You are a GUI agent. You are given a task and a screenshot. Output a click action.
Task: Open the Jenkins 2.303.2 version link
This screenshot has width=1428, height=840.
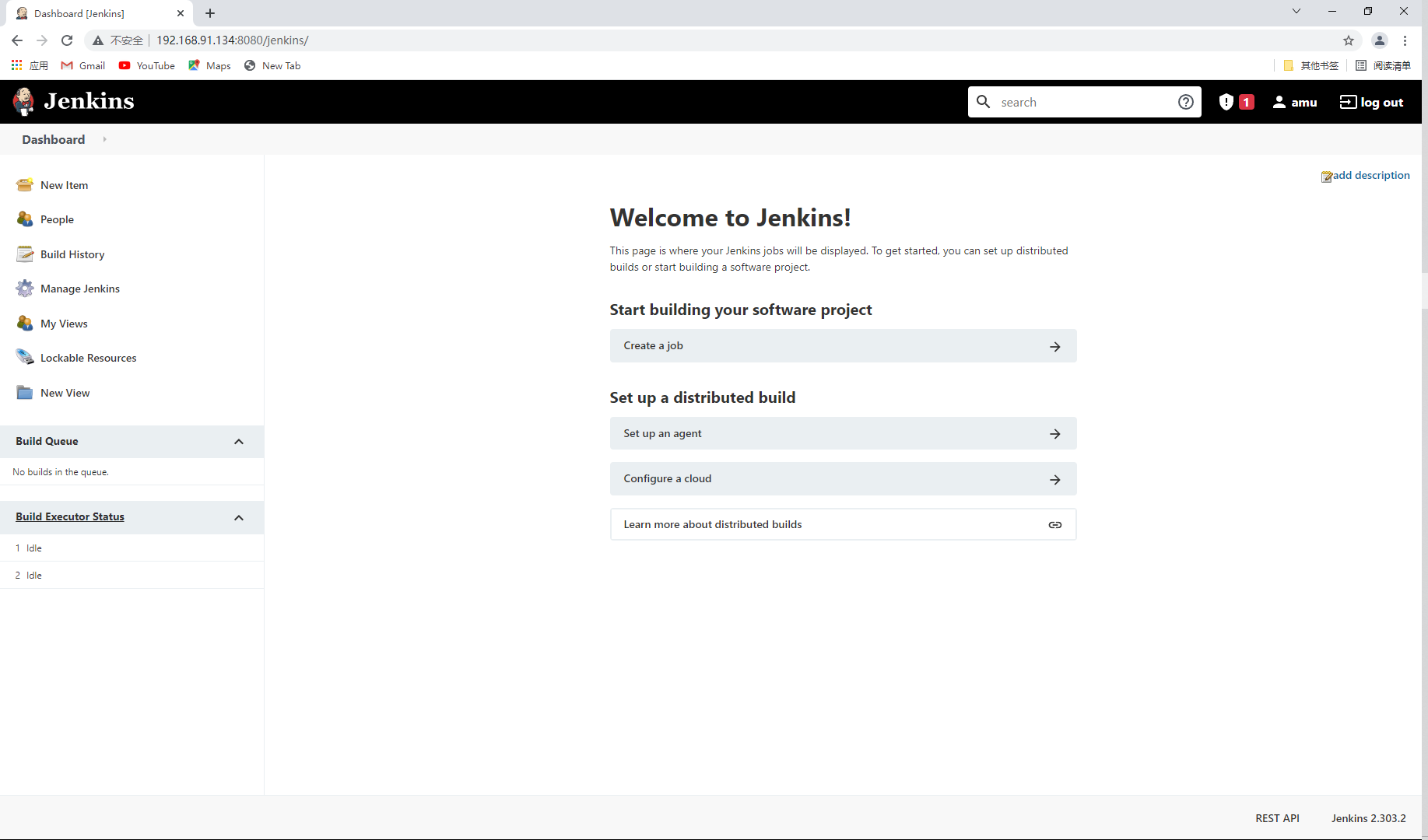(x=1368, y=818)
